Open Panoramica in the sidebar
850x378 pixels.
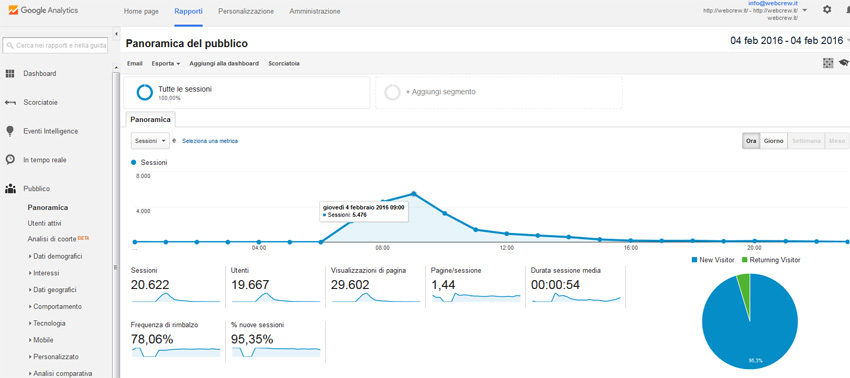pyautogui.click(x=48, y=207)
